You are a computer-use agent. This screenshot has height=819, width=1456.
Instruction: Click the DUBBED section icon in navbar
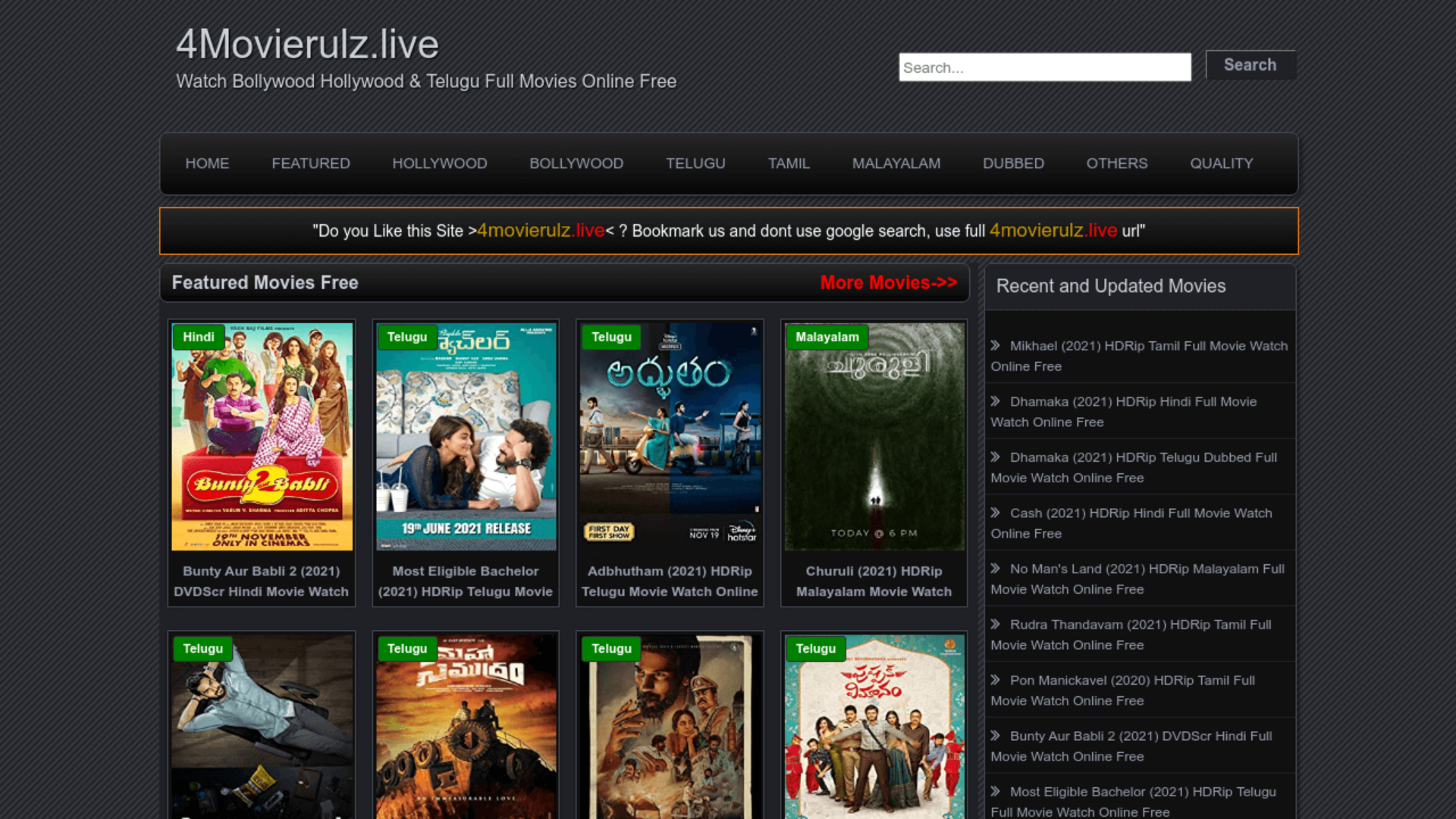tap(1013, 163)
